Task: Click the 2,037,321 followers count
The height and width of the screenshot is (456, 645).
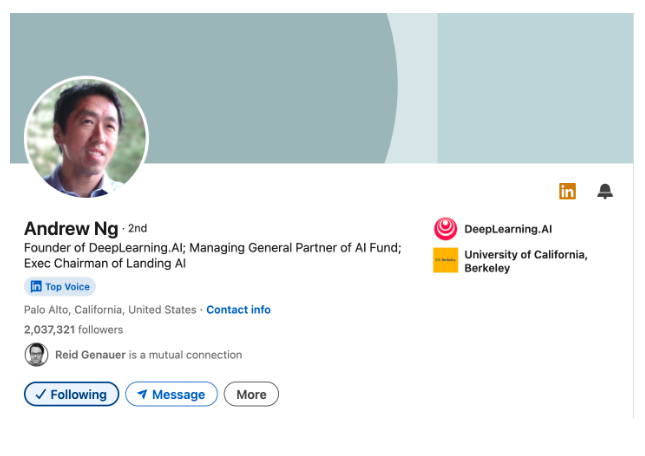Action: [73, 329]
